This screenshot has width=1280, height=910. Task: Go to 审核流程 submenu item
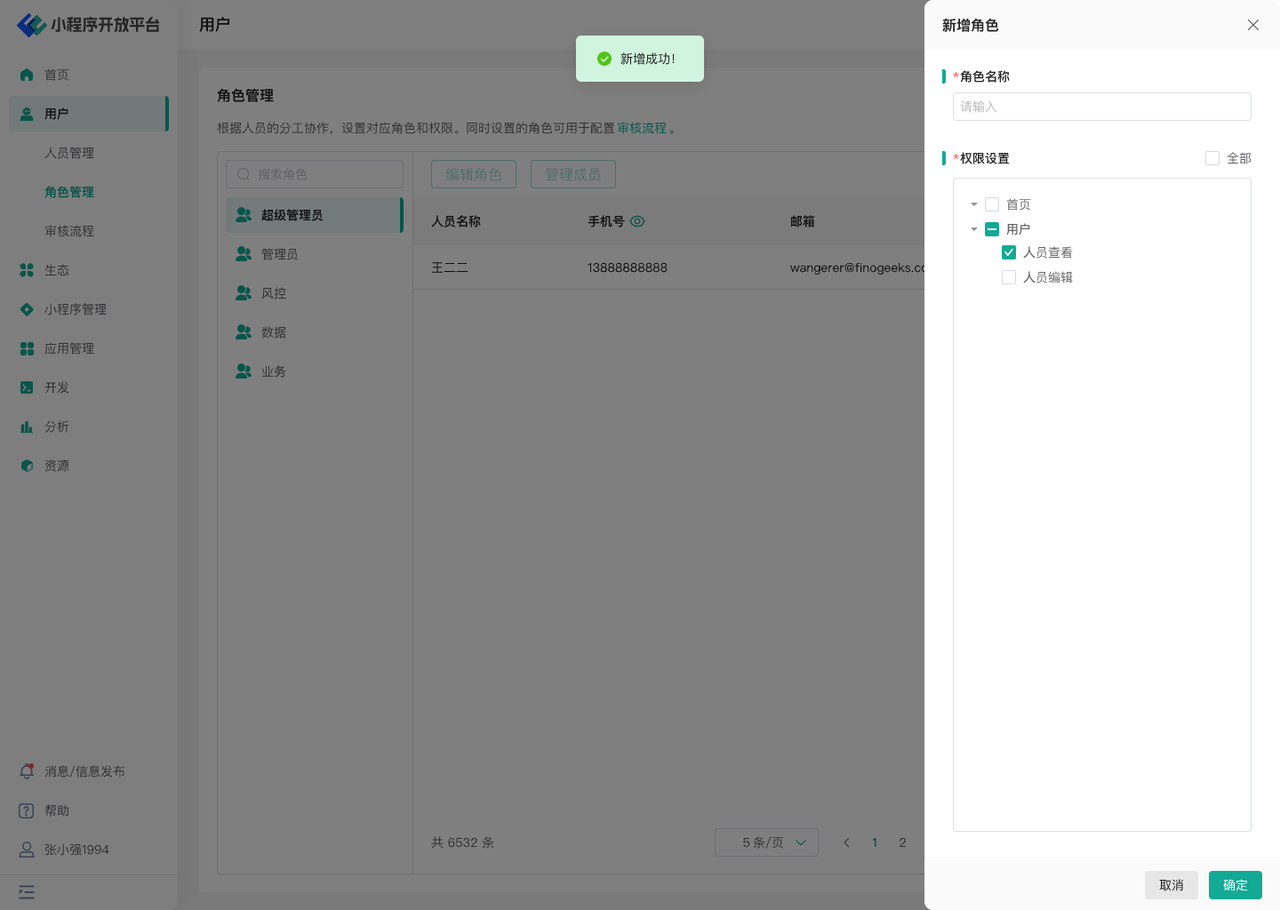click(69, 231)
